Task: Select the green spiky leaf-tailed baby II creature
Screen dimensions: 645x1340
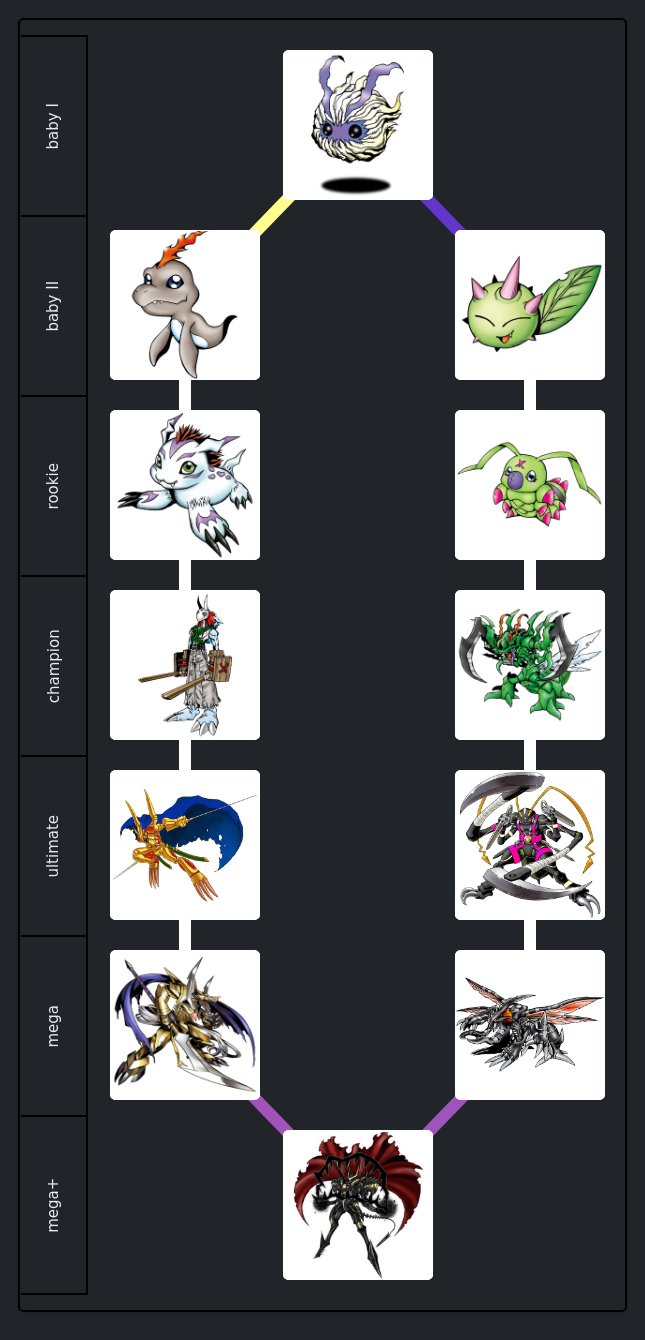Action: (x=530, y=305)
